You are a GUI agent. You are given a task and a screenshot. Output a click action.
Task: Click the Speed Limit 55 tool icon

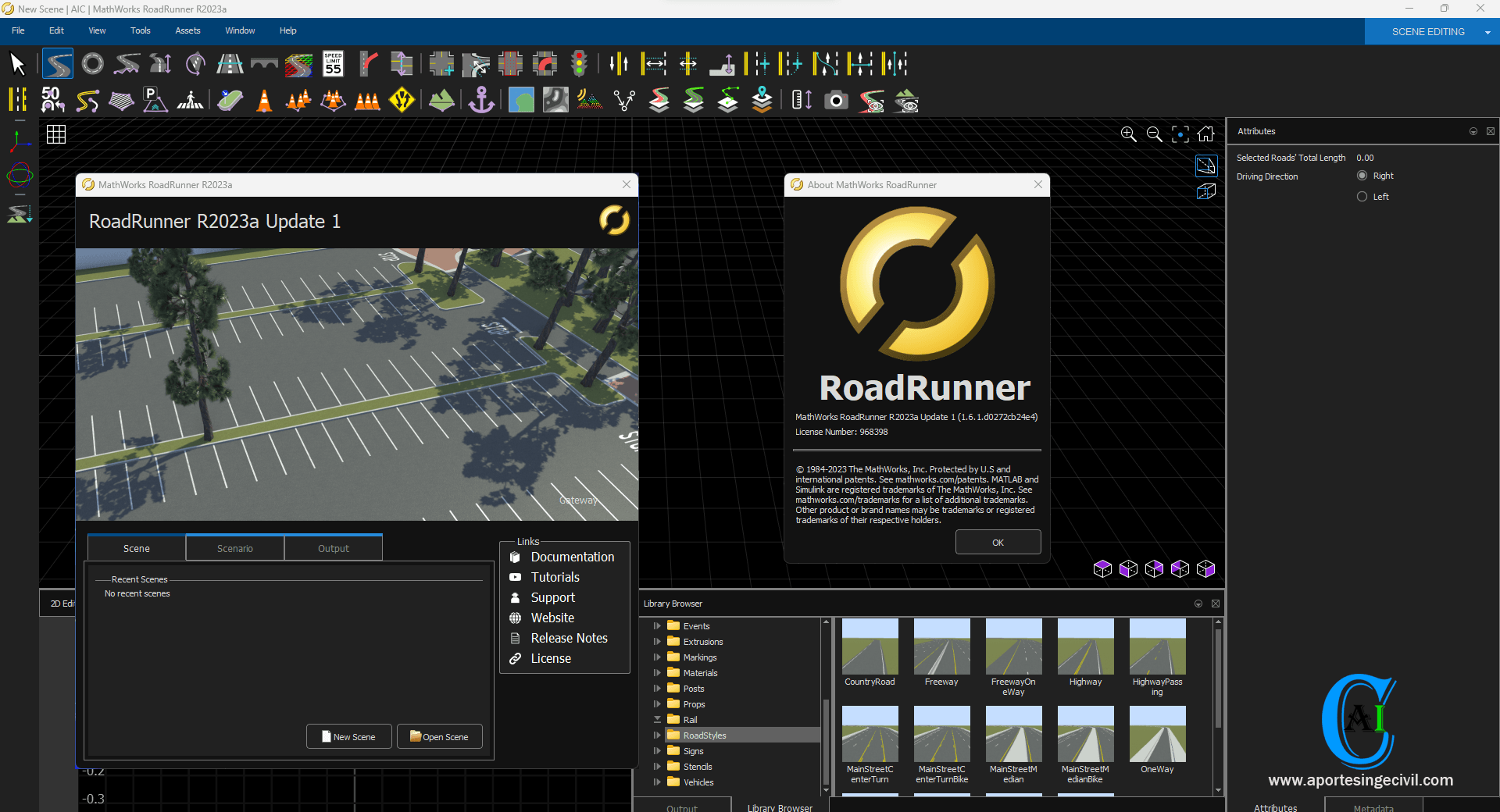[333, 64]
